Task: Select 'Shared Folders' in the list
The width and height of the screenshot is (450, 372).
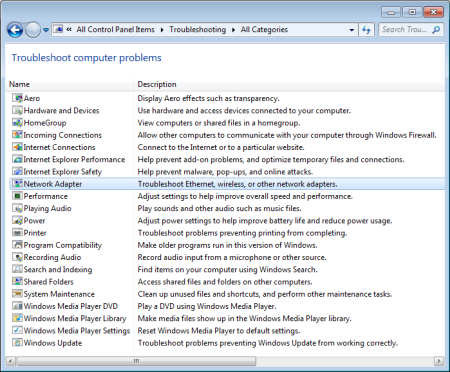Action: coord(48,282)
